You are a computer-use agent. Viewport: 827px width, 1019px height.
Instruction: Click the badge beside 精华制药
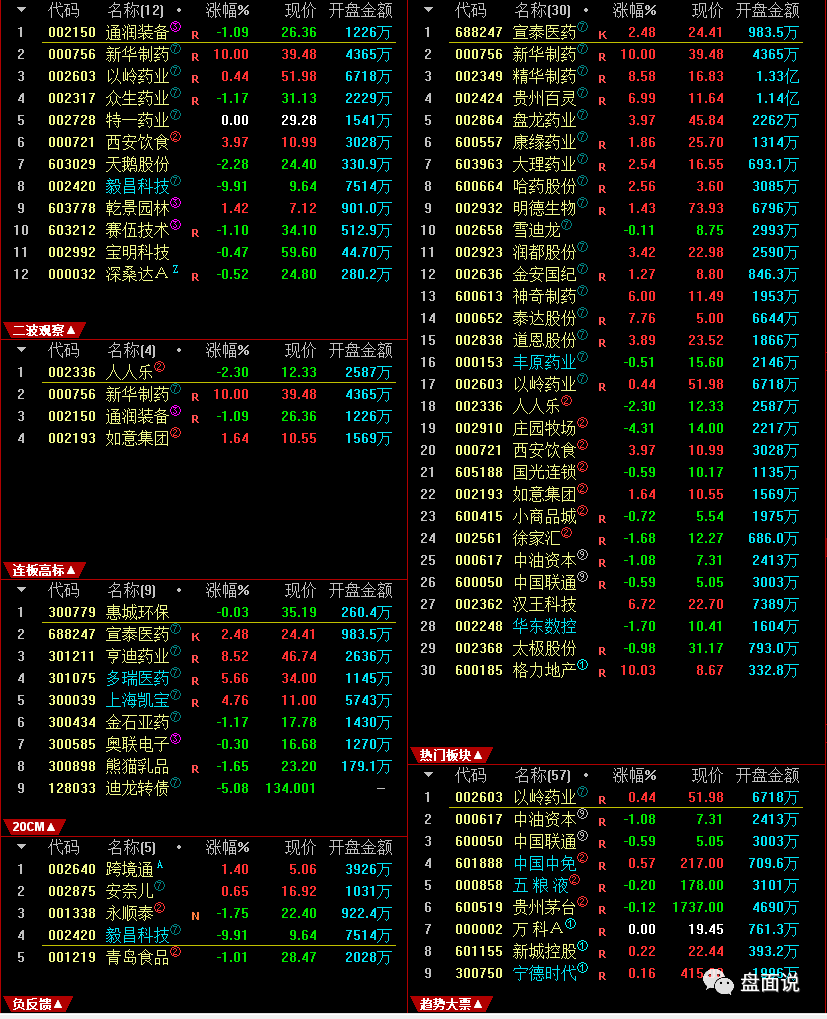tap(583, 71)
